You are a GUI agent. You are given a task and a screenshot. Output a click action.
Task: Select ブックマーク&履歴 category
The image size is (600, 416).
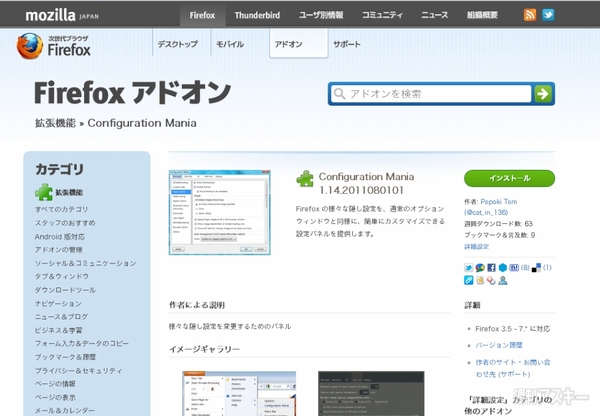point(65,357)
